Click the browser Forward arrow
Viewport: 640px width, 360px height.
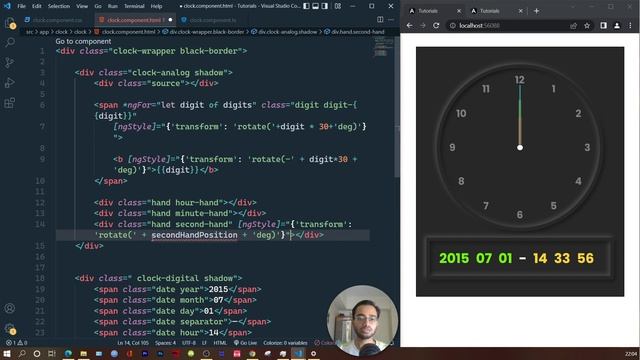point(423,25)
